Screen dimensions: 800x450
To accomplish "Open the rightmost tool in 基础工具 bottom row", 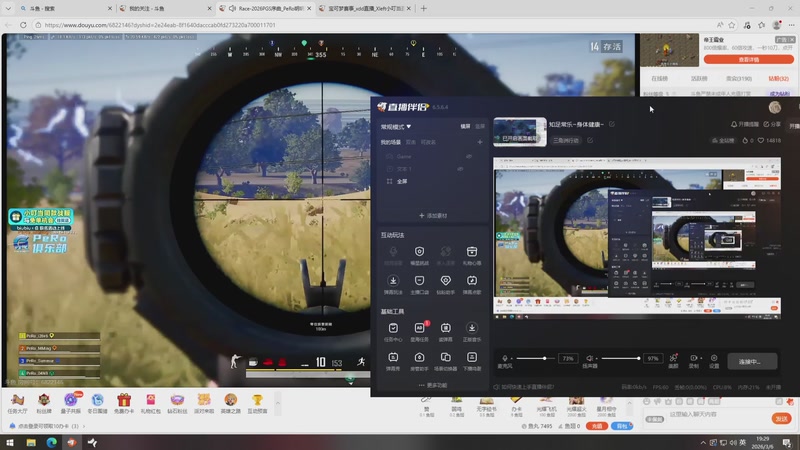I will 472,357.
